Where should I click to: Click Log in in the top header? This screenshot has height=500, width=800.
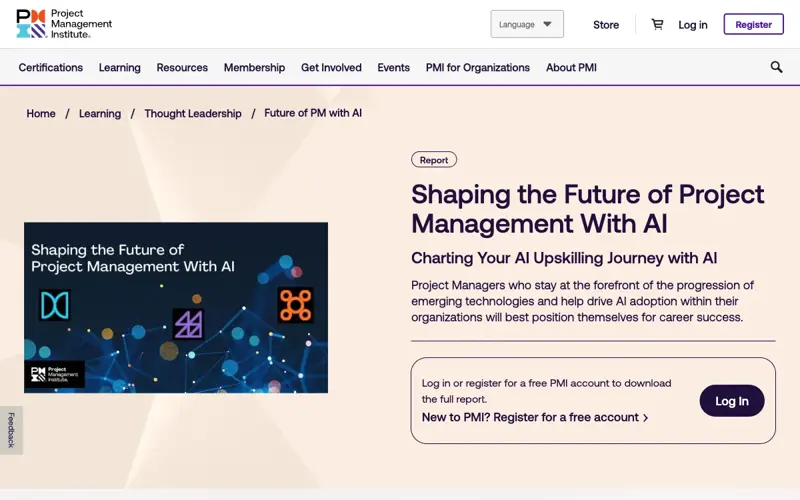pyautogui.click(x=692, y=24)
